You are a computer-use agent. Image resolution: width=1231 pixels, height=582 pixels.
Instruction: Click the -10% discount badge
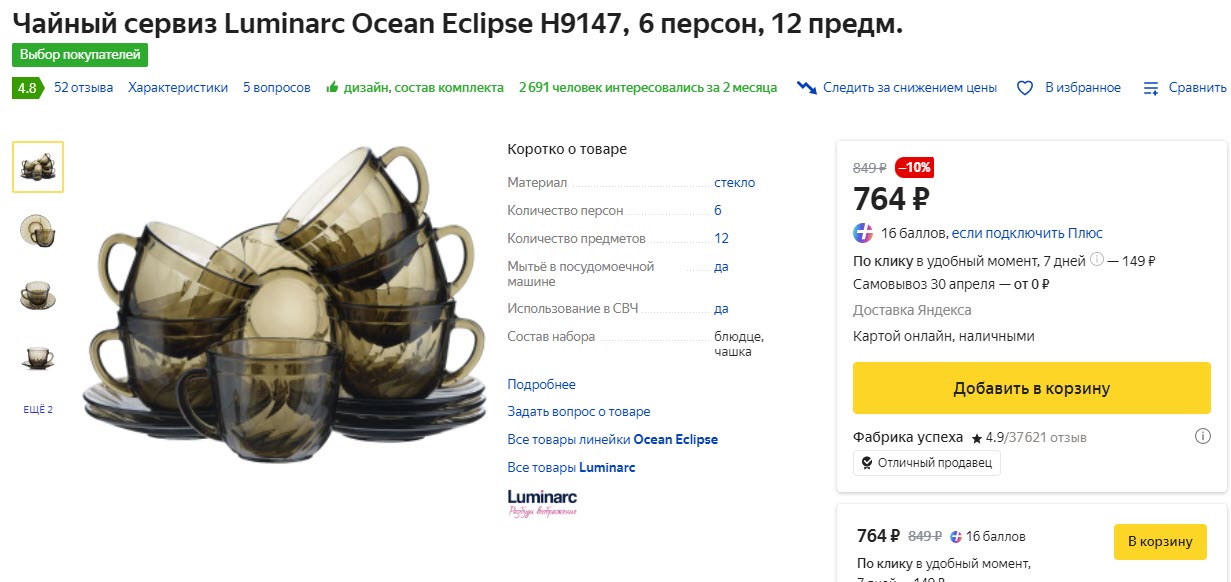[914, 168]
